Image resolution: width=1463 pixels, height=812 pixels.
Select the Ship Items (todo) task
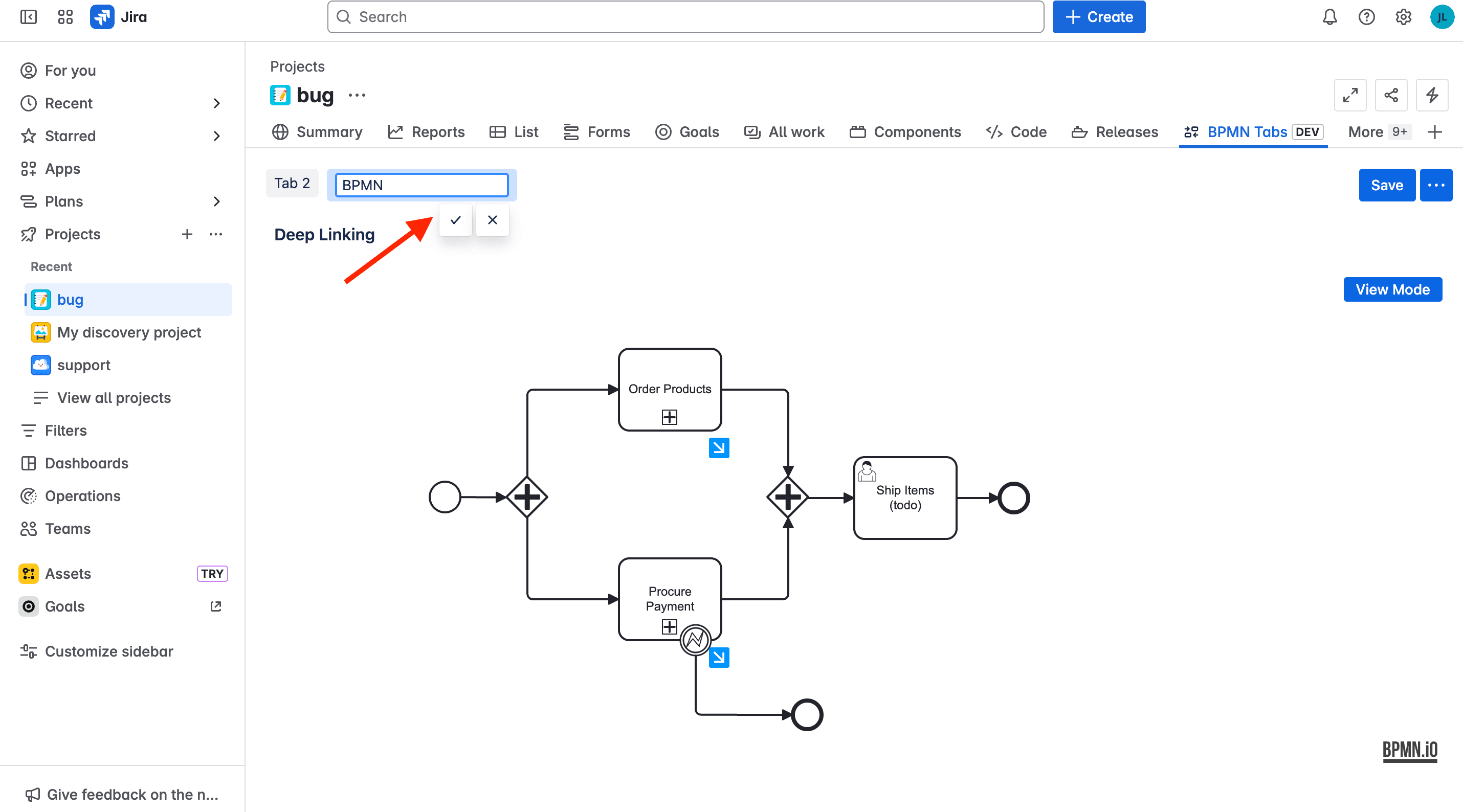(x=905, y=498)
